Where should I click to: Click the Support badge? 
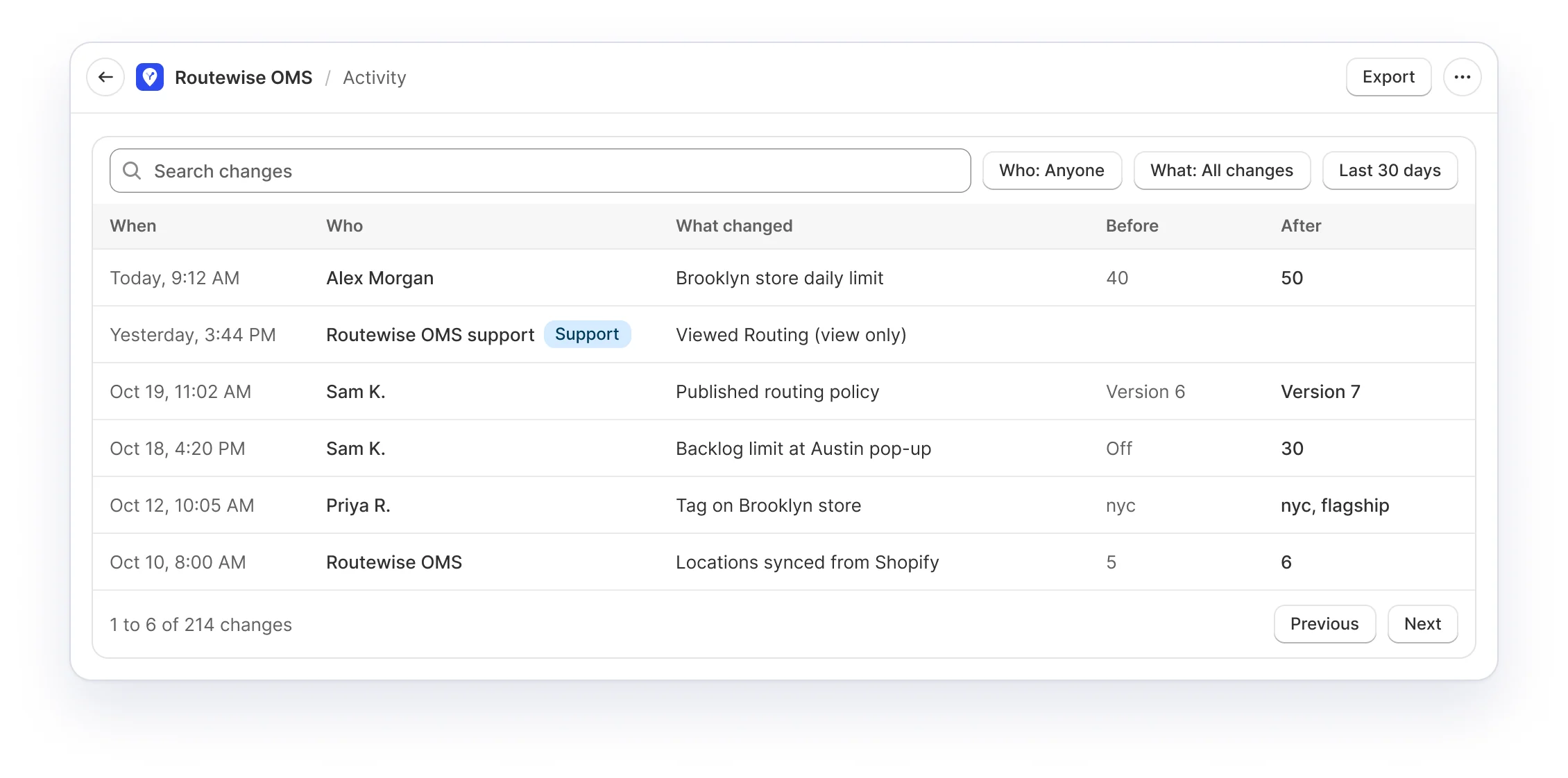(587, 334)
